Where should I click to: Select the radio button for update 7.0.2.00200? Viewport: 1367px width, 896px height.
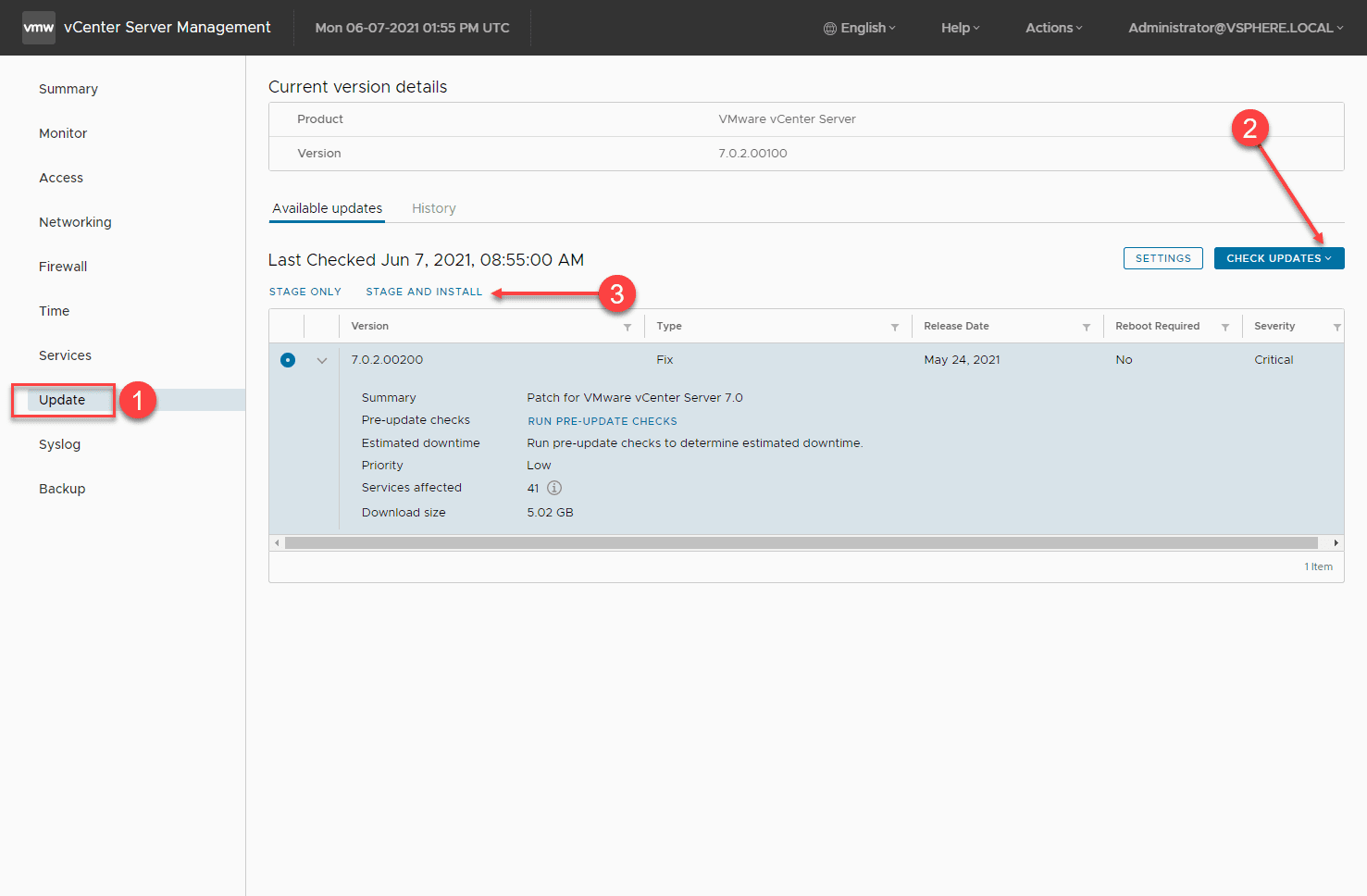pyautogui.click(x=288, y=360)
